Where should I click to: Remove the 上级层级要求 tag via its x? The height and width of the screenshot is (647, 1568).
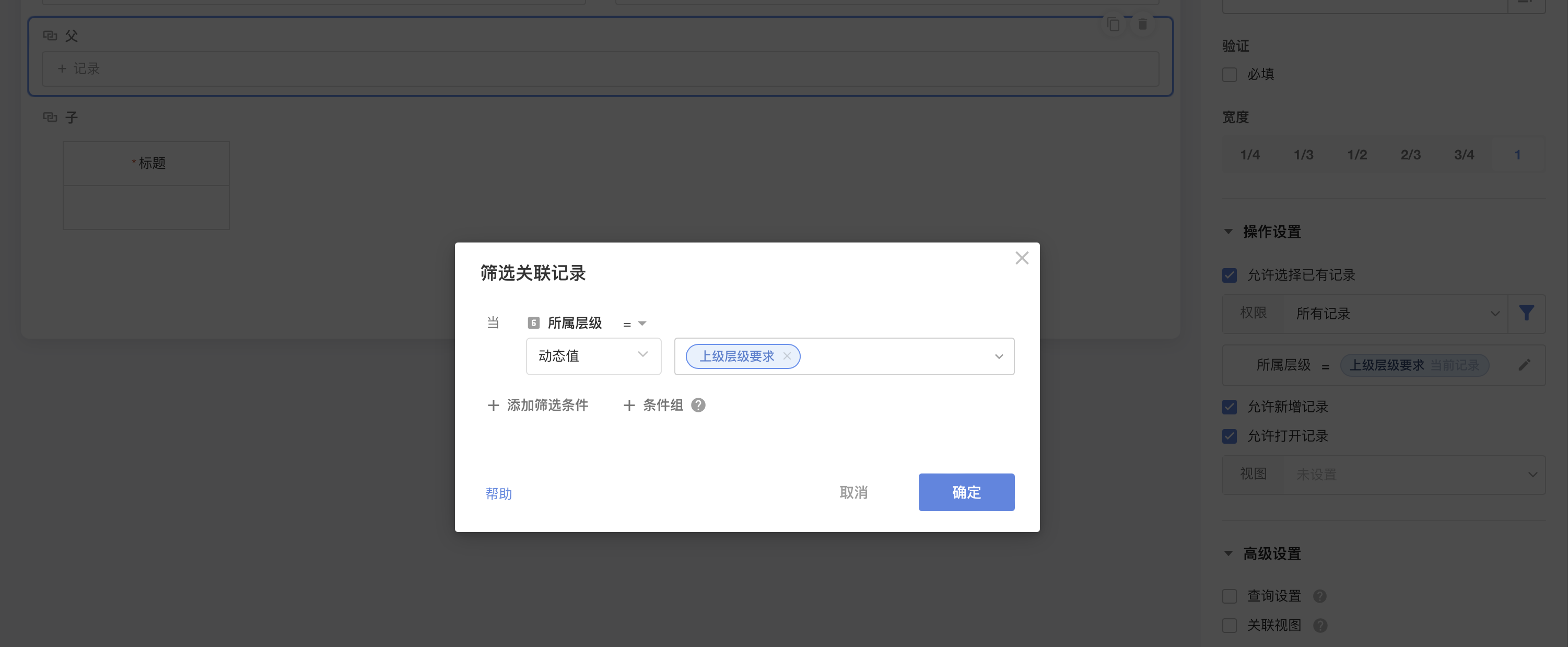point(787,356)
